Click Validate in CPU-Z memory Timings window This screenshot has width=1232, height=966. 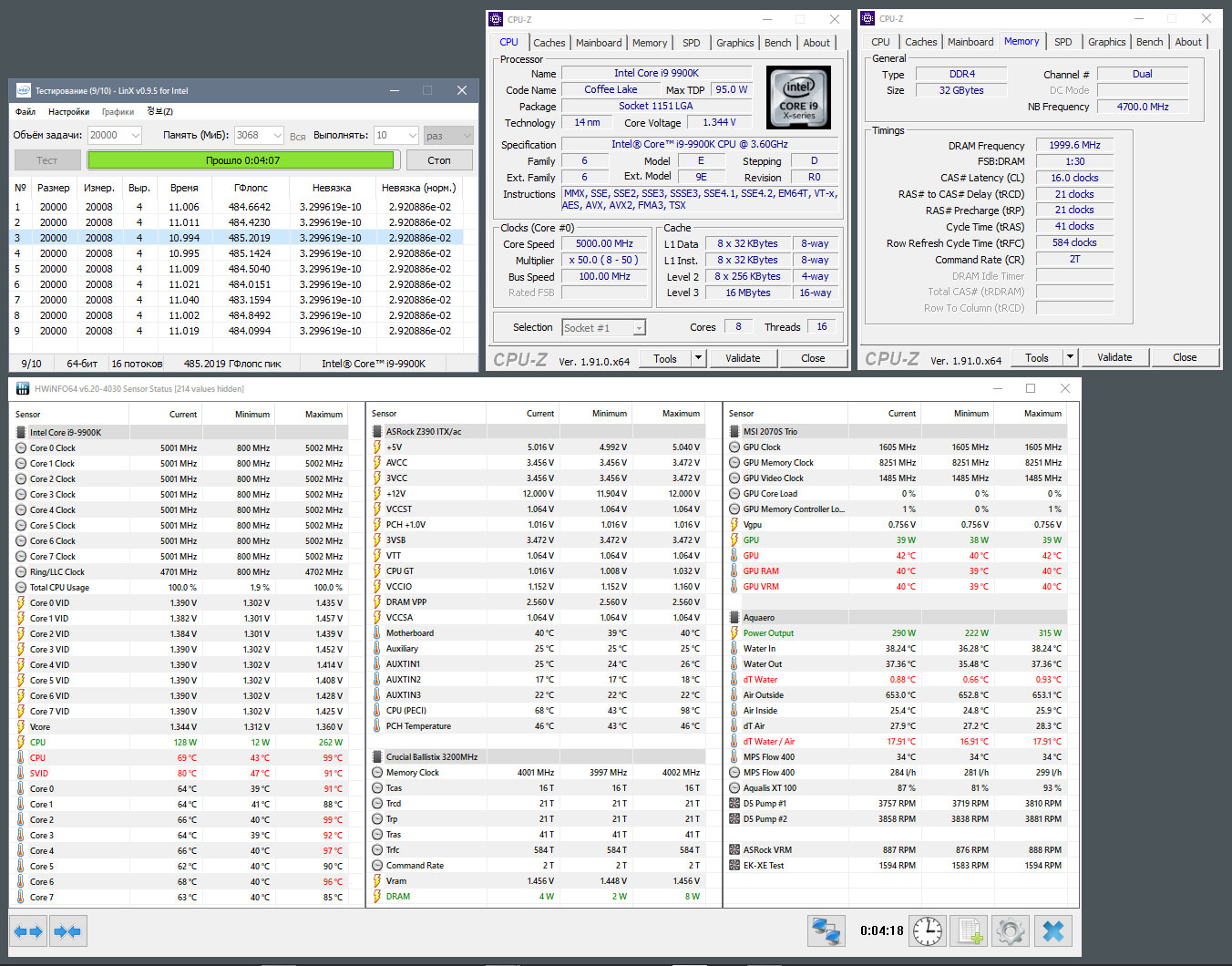coord(1114,357)
